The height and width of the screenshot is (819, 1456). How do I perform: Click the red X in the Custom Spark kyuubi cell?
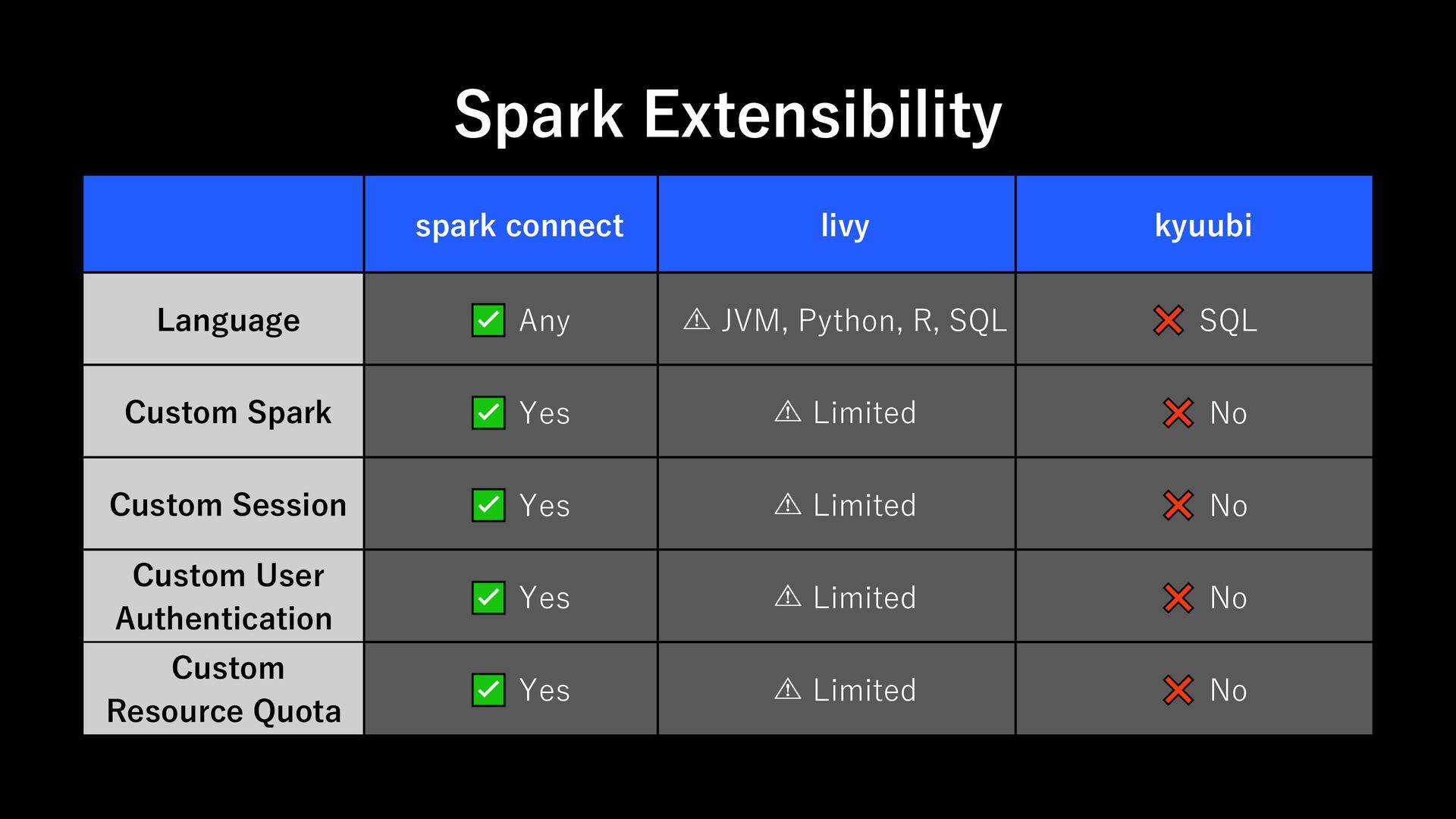coord(1178,413)
